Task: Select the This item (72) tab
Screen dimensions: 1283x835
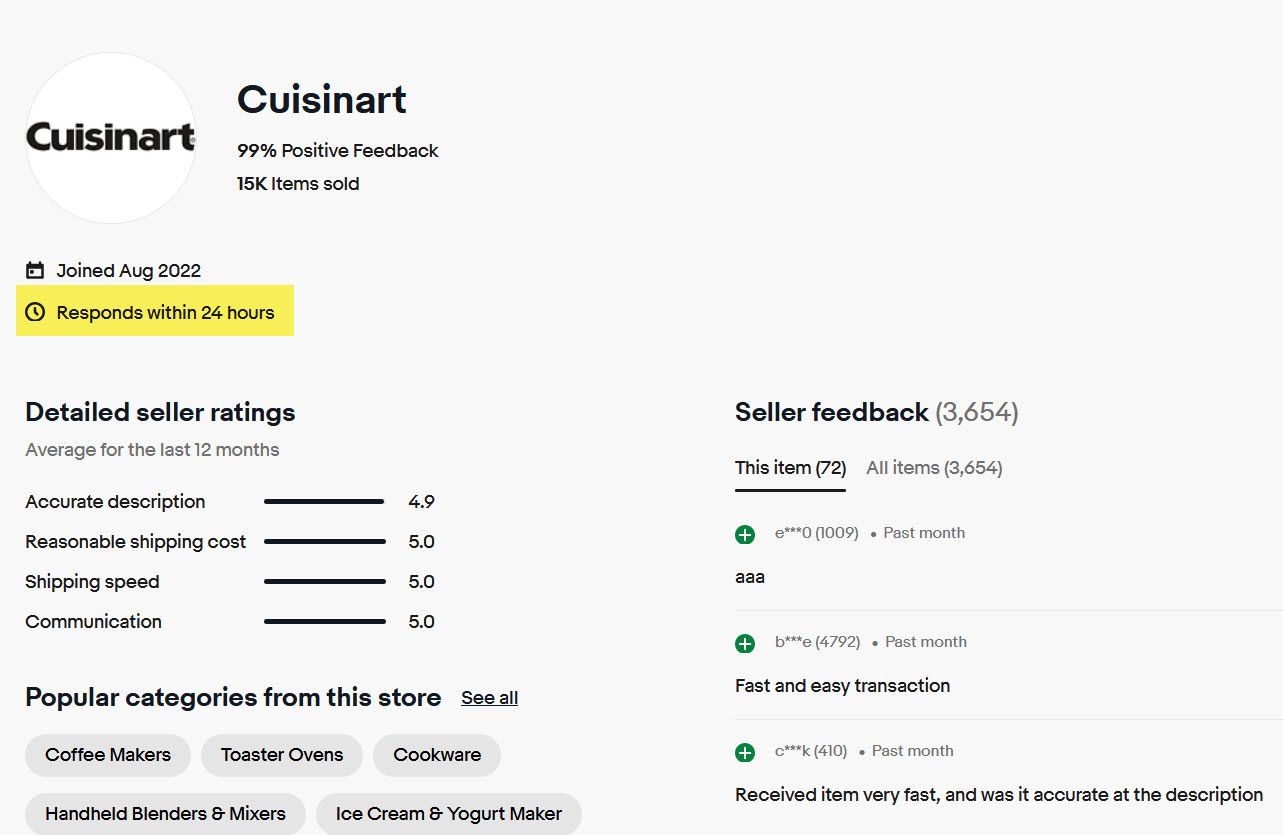Action: [x=790, y=468]
